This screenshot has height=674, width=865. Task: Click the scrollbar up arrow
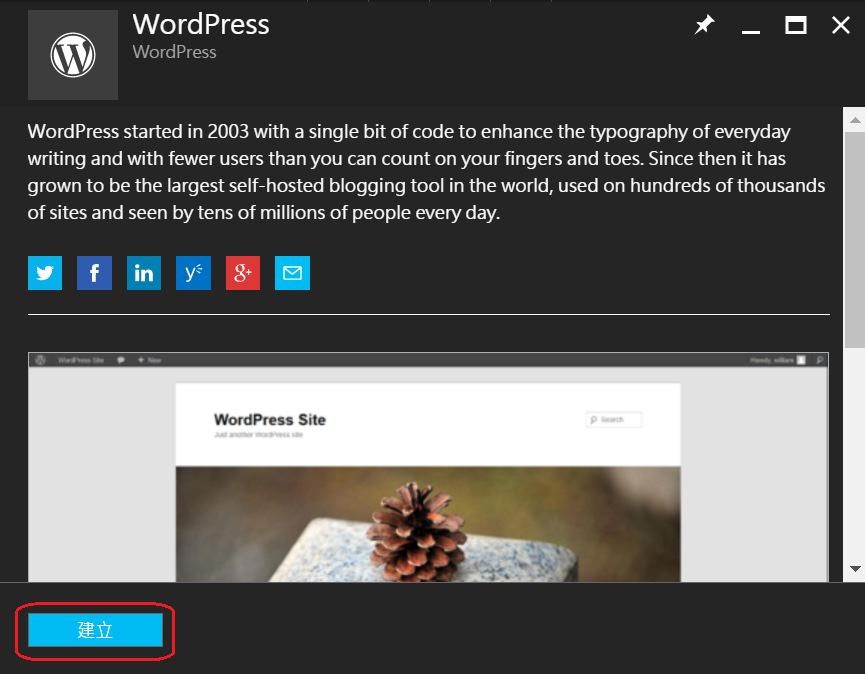coord(855,120)
